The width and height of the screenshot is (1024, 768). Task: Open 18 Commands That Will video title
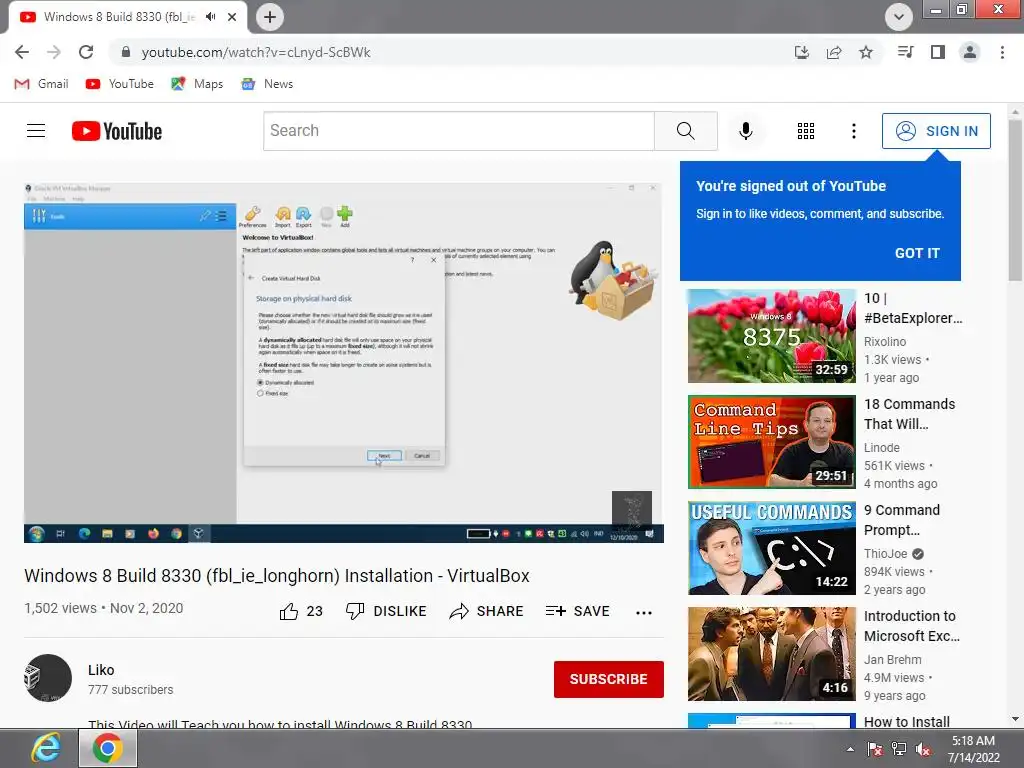pyautogui.click(x=910, y=414)
